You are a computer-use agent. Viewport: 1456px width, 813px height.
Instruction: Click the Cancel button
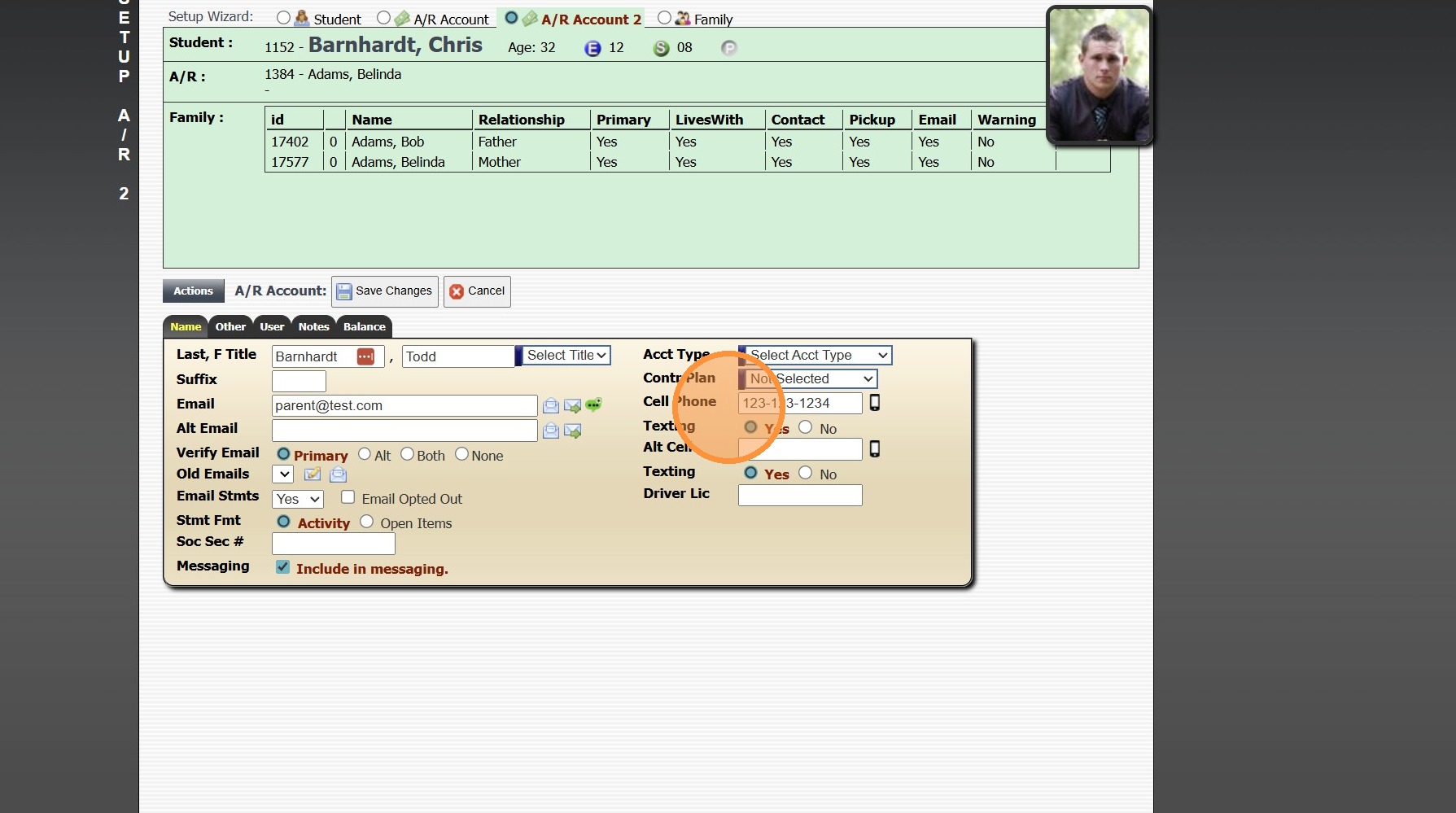coord(477,291)
